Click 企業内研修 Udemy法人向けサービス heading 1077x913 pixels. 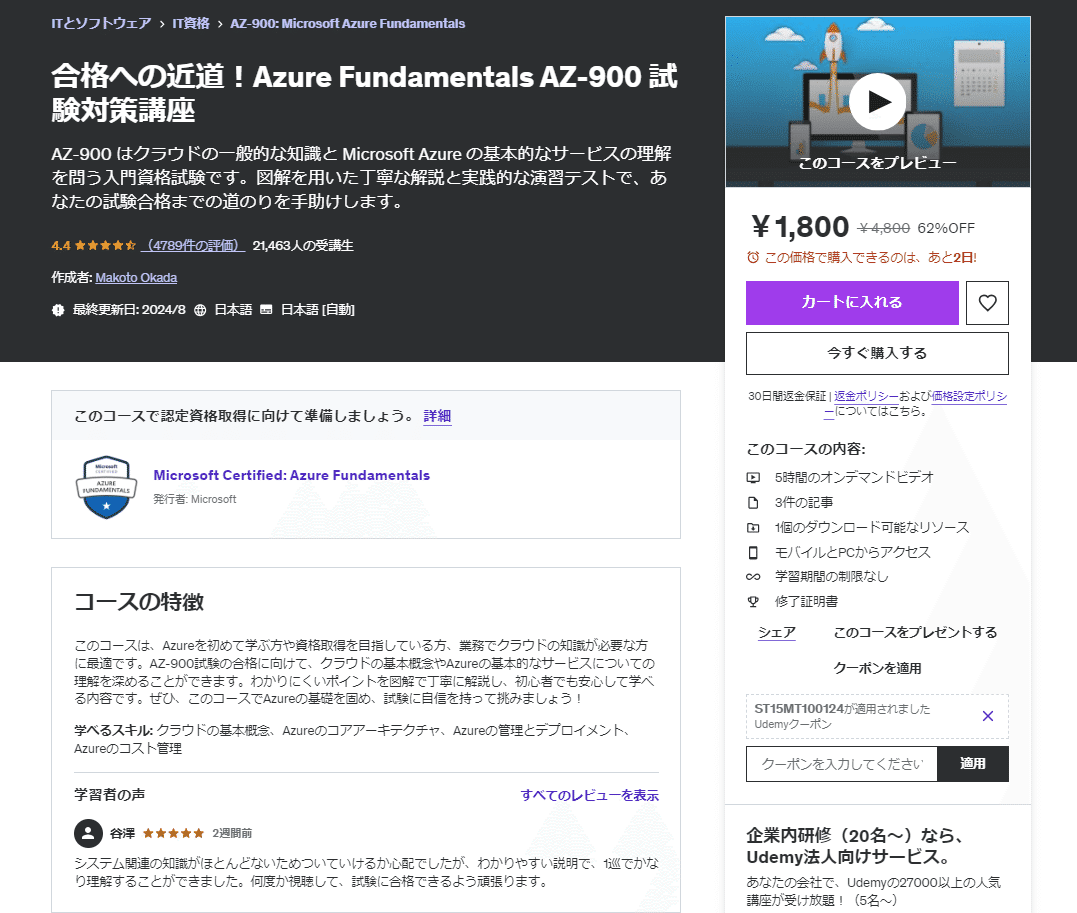click(x=855, y=846)
